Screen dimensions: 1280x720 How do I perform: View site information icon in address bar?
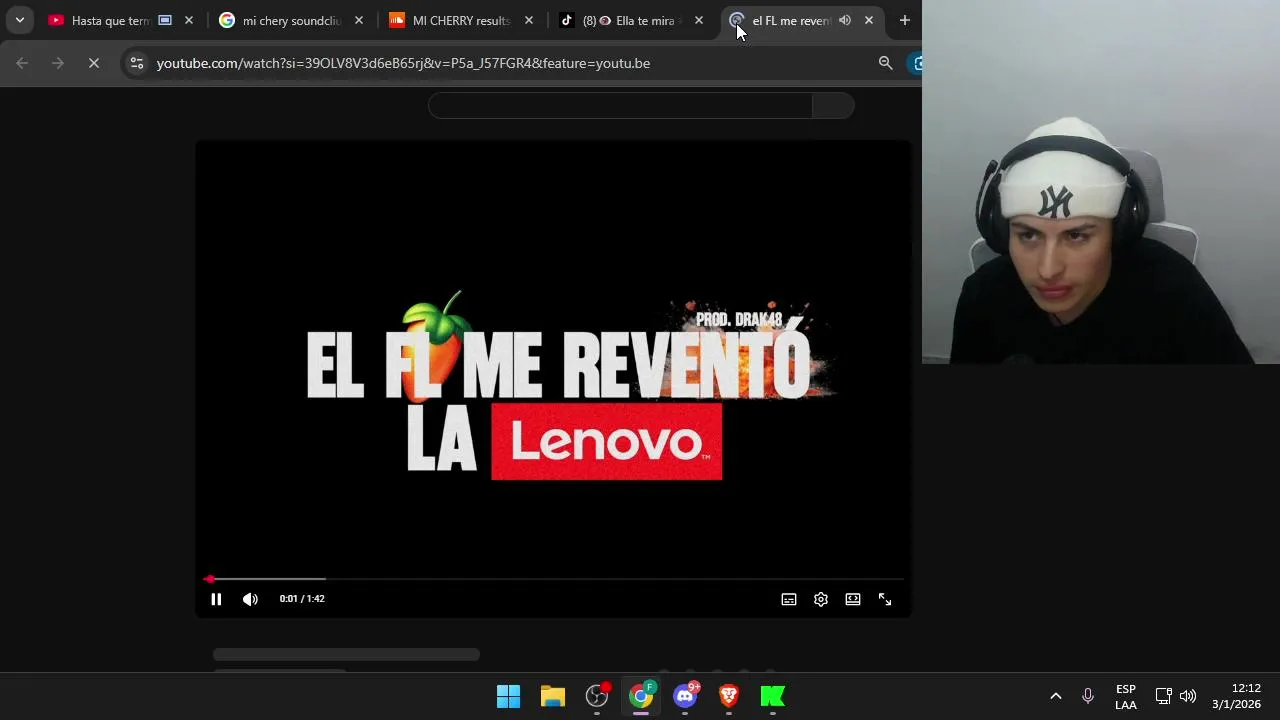click(x=137, y=63)
